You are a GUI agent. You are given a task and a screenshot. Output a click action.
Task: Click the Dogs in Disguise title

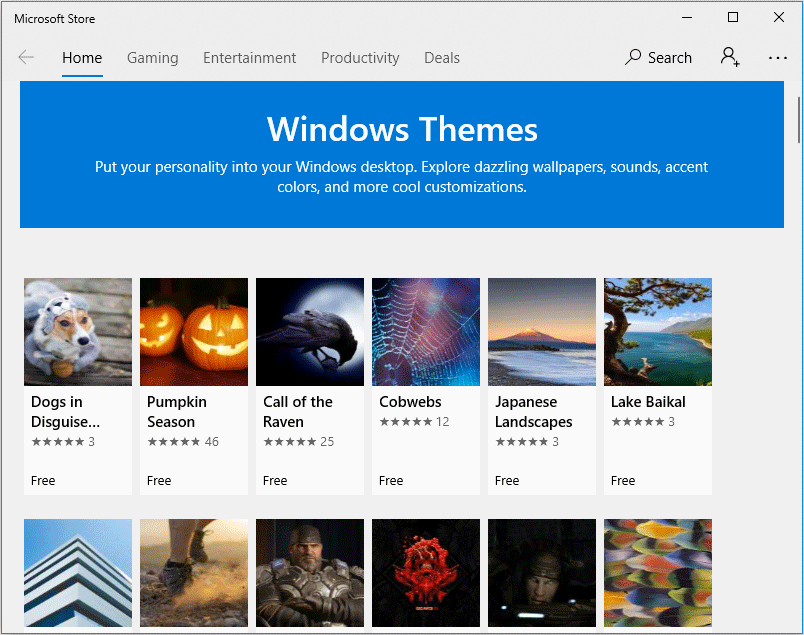[66, 412]
